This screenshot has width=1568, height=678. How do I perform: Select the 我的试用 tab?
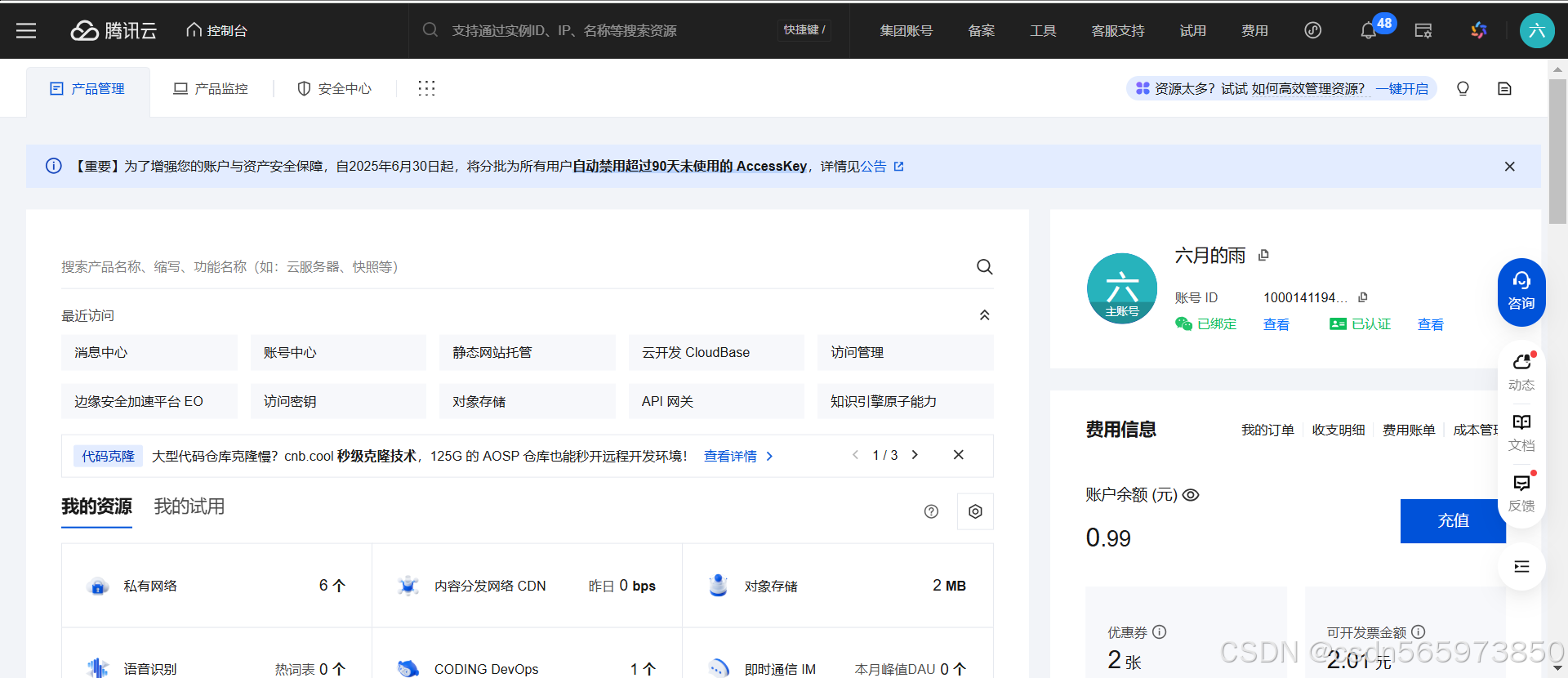tap(189, 506)
